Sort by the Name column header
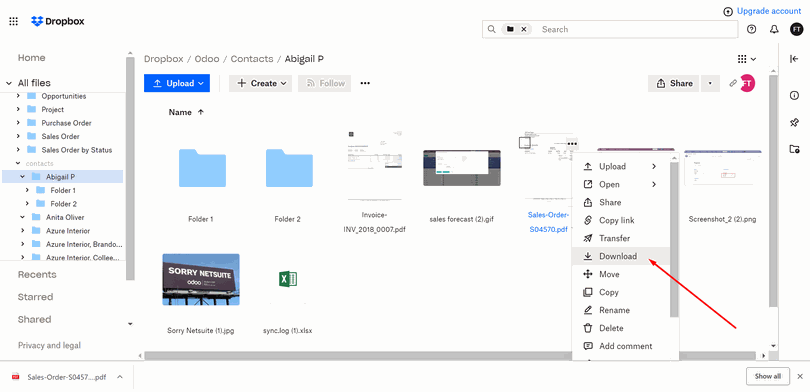The image size is (810, 392). point(186,112)
